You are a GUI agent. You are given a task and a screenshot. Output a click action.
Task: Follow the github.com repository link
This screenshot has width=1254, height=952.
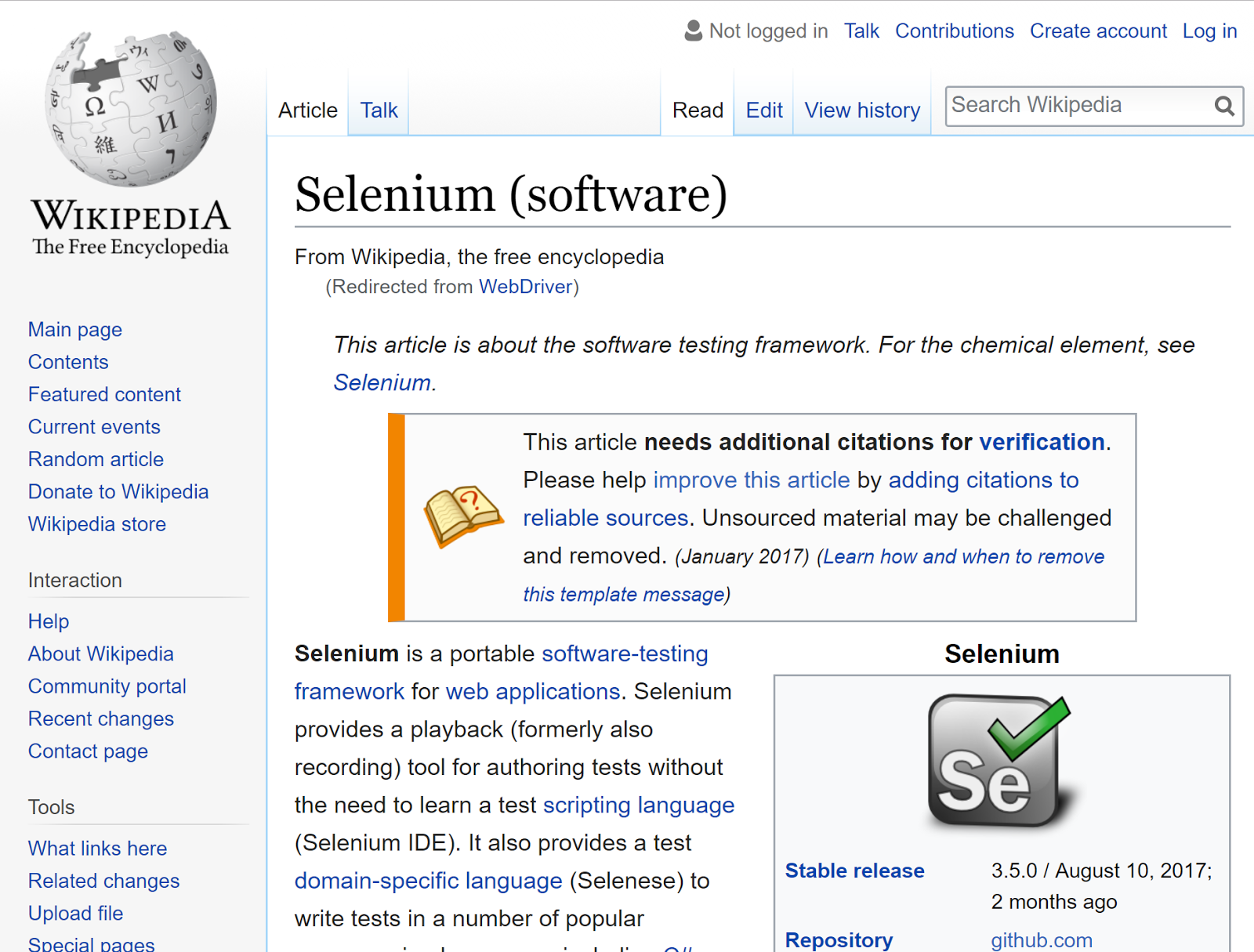pyautogui.click(x=1041, y=939)
